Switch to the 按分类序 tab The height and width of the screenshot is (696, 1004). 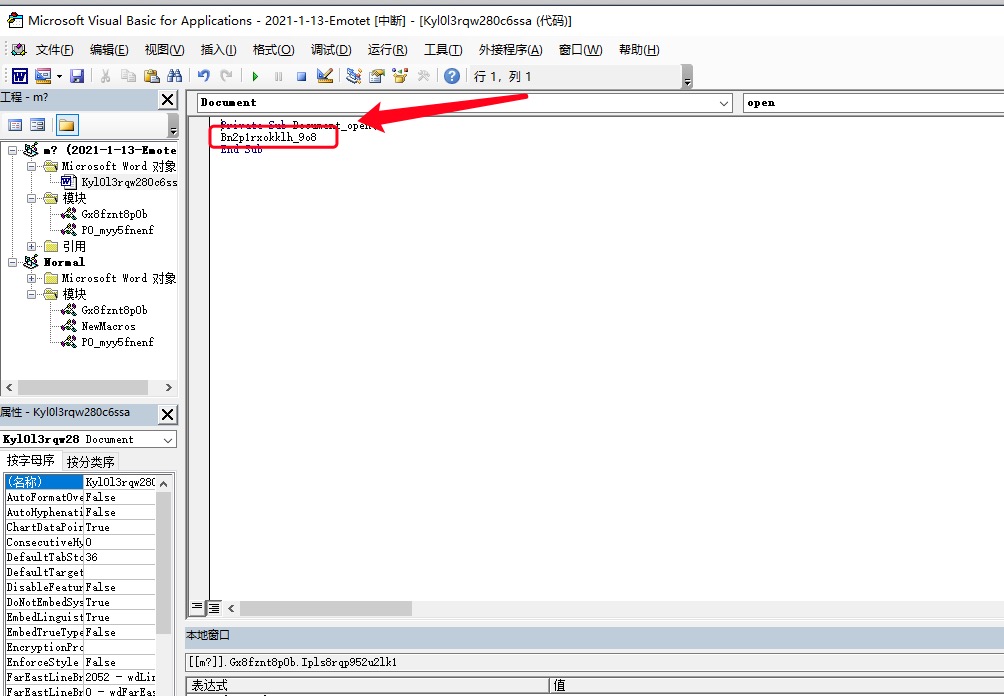coord(90,462)
